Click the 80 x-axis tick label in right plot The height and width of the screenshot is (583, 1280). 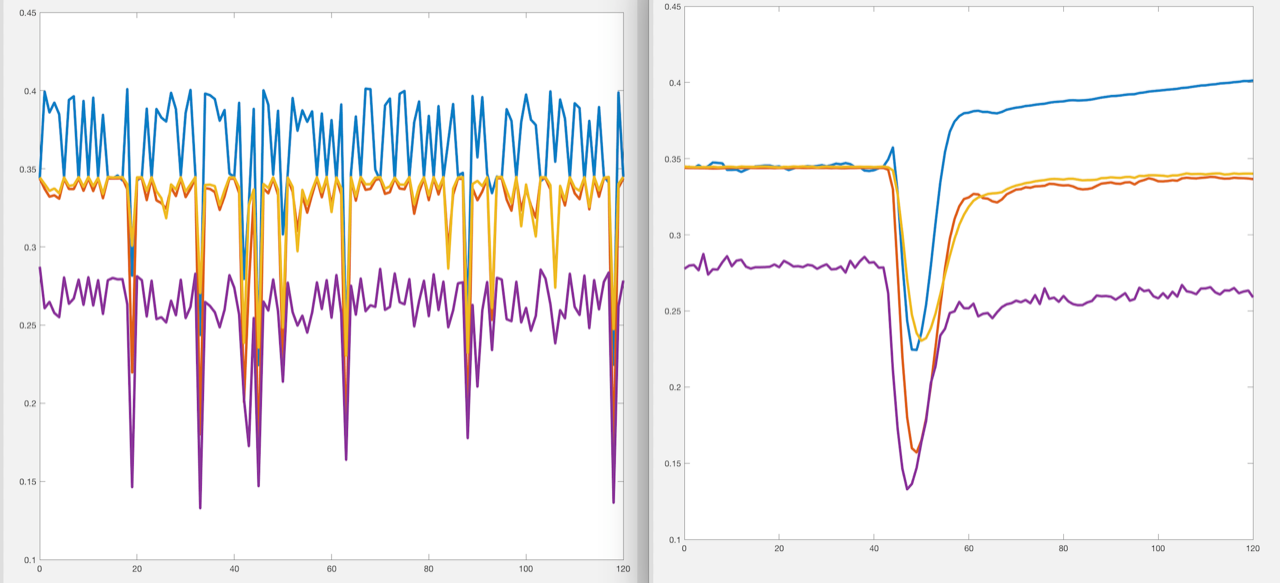click(x=1062, y=549)
